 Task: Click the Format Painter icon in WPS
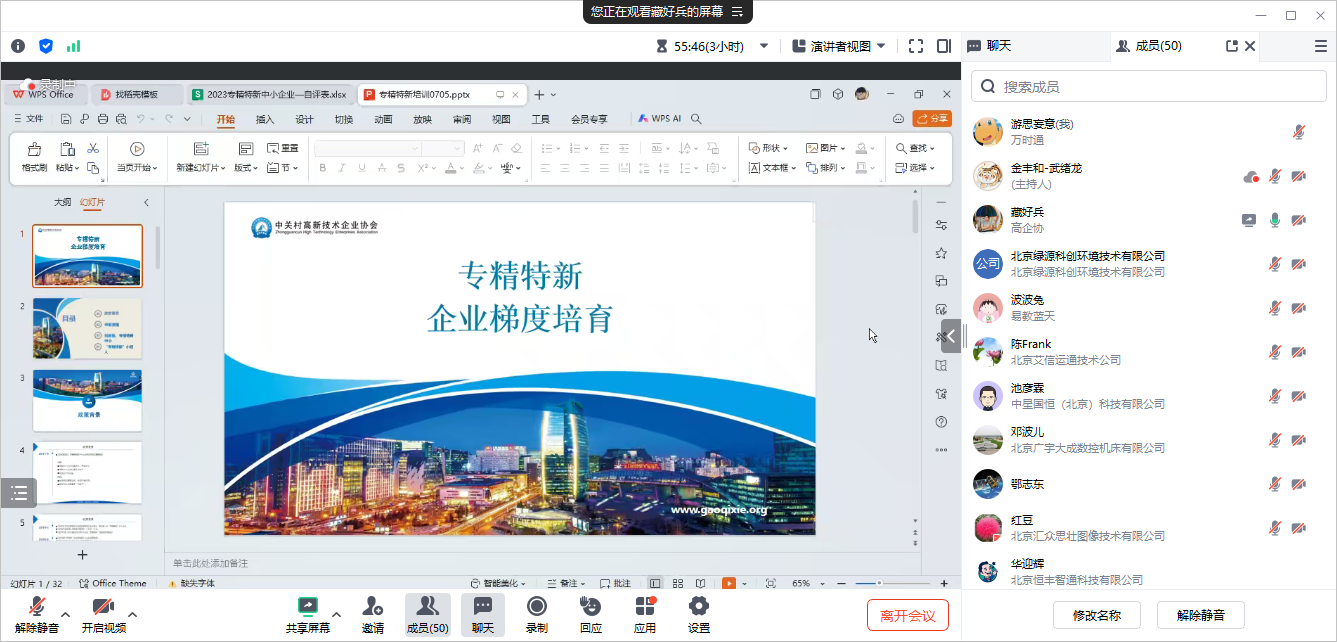tap(35, 149)
